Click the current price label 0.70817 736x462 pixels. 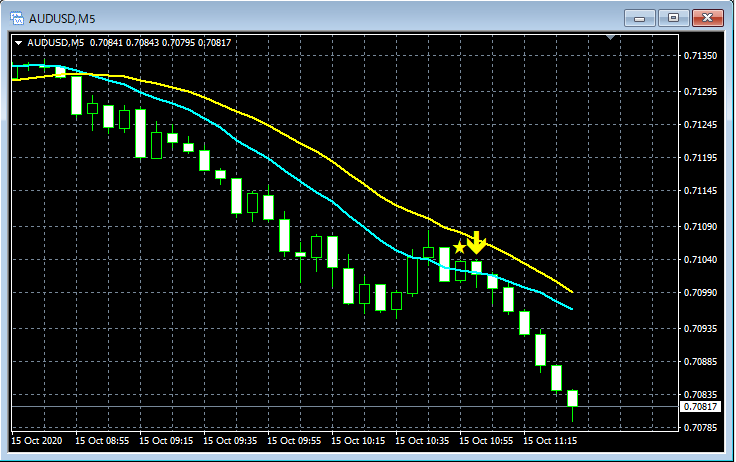tap(700, 407)
